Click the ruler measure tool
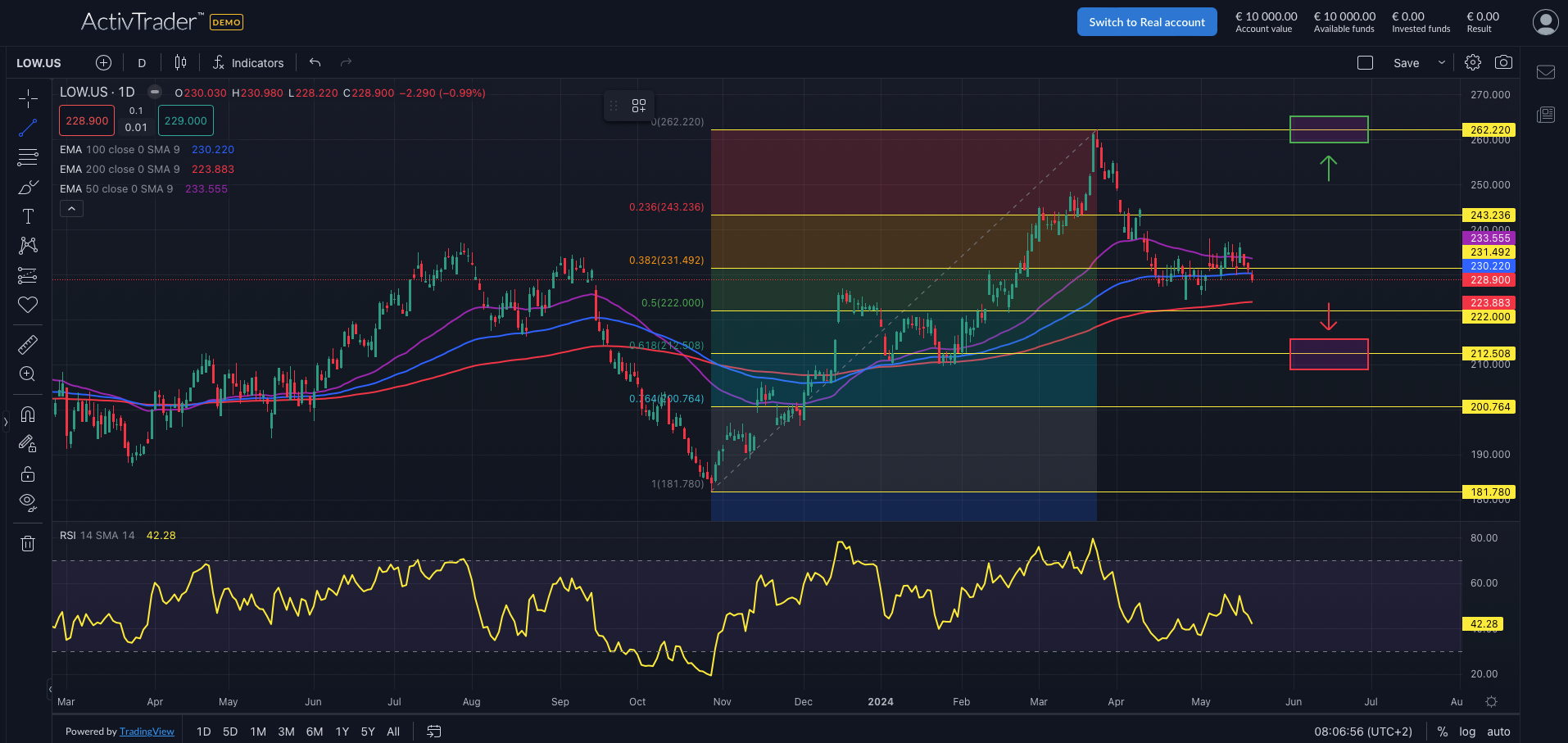Screen dimensions: 1568x743 tap(28, 345)
